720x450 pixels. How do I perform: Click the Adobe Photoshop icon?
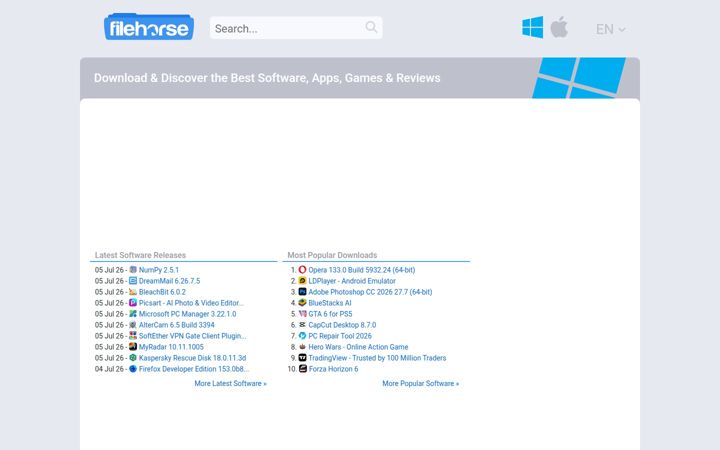pyautogui.click(x=303, y=292)
